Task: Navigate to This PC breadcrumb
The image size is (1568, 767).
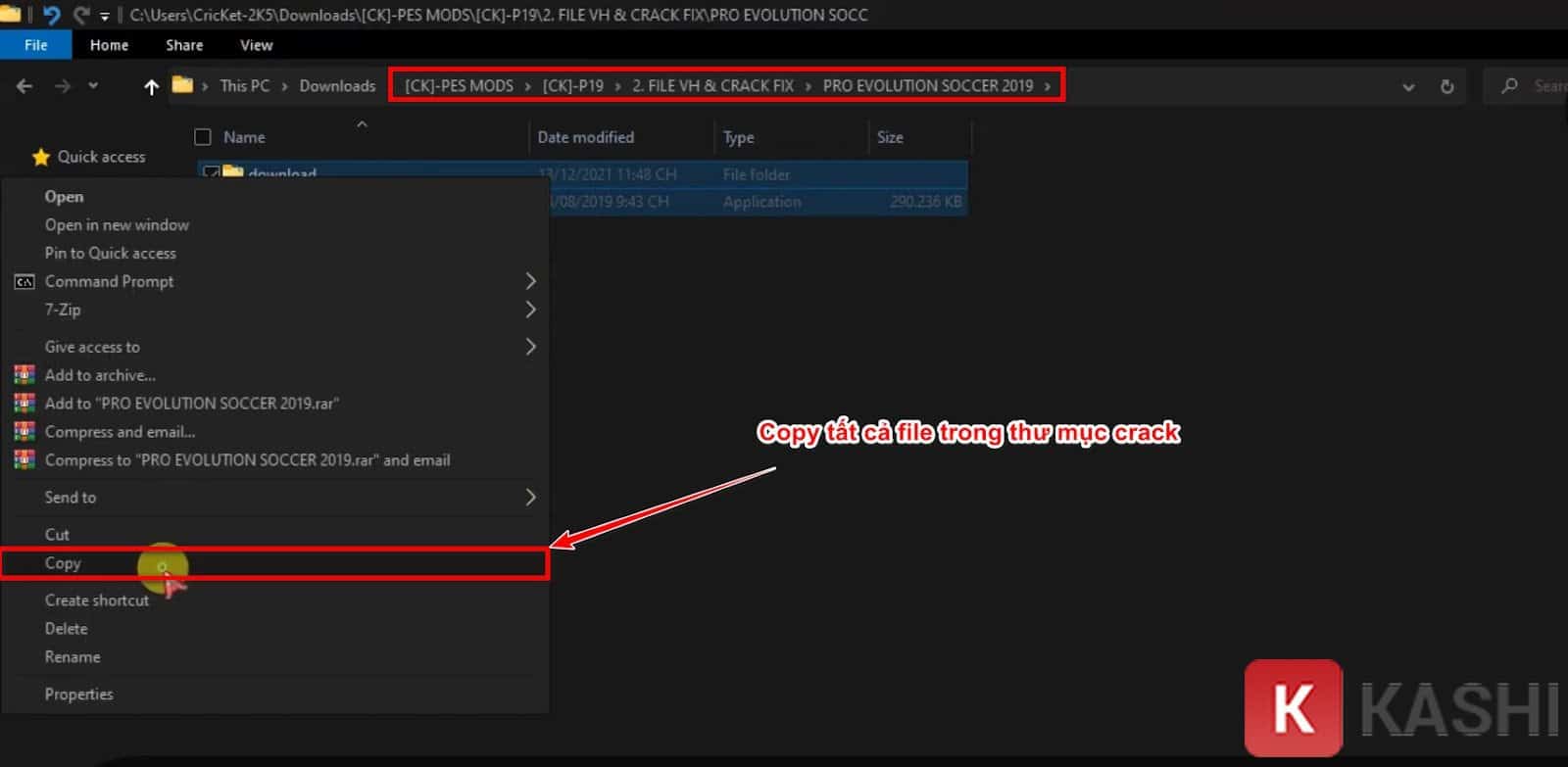Action: point(244,86)
